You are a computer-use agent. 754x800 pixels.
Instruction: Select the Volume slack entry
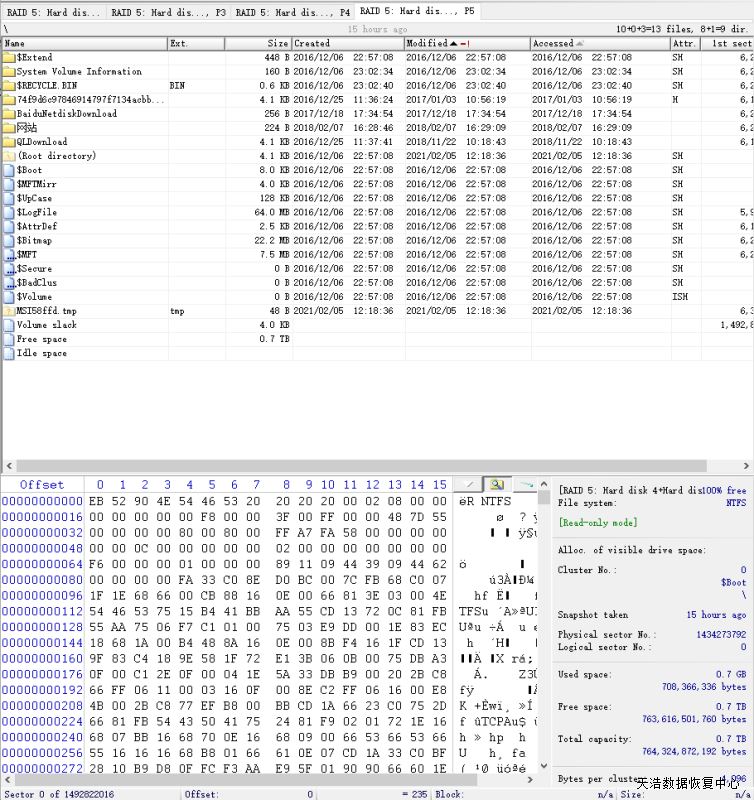tap(46, 325)
